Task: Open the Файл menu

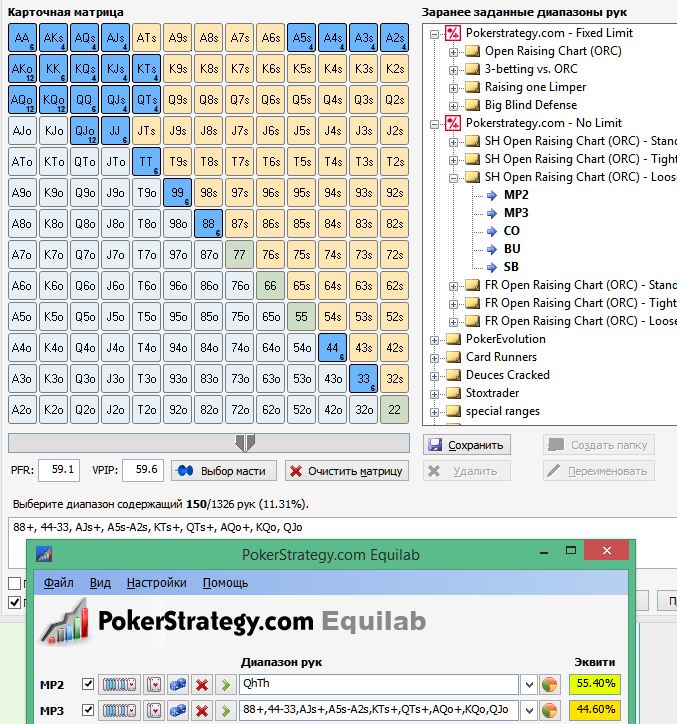Action: 58,583
